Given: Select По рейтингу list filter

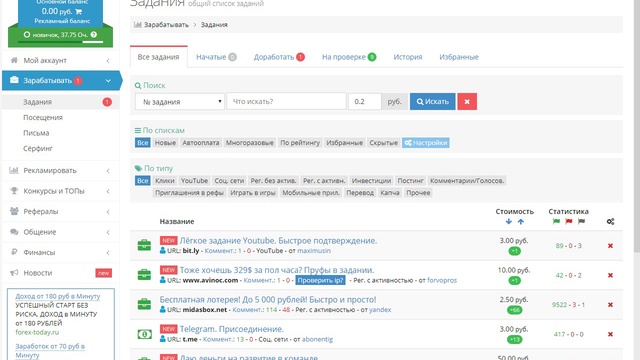Looking at the screenshot, I should (x=300, y=143).
